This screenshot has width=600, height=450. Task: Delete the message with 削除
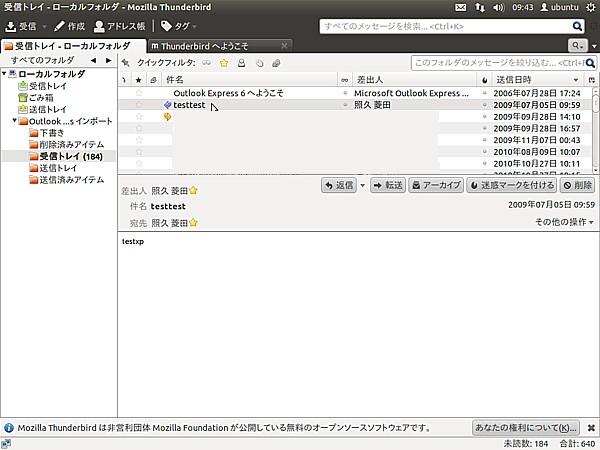[x=578, y=185]
